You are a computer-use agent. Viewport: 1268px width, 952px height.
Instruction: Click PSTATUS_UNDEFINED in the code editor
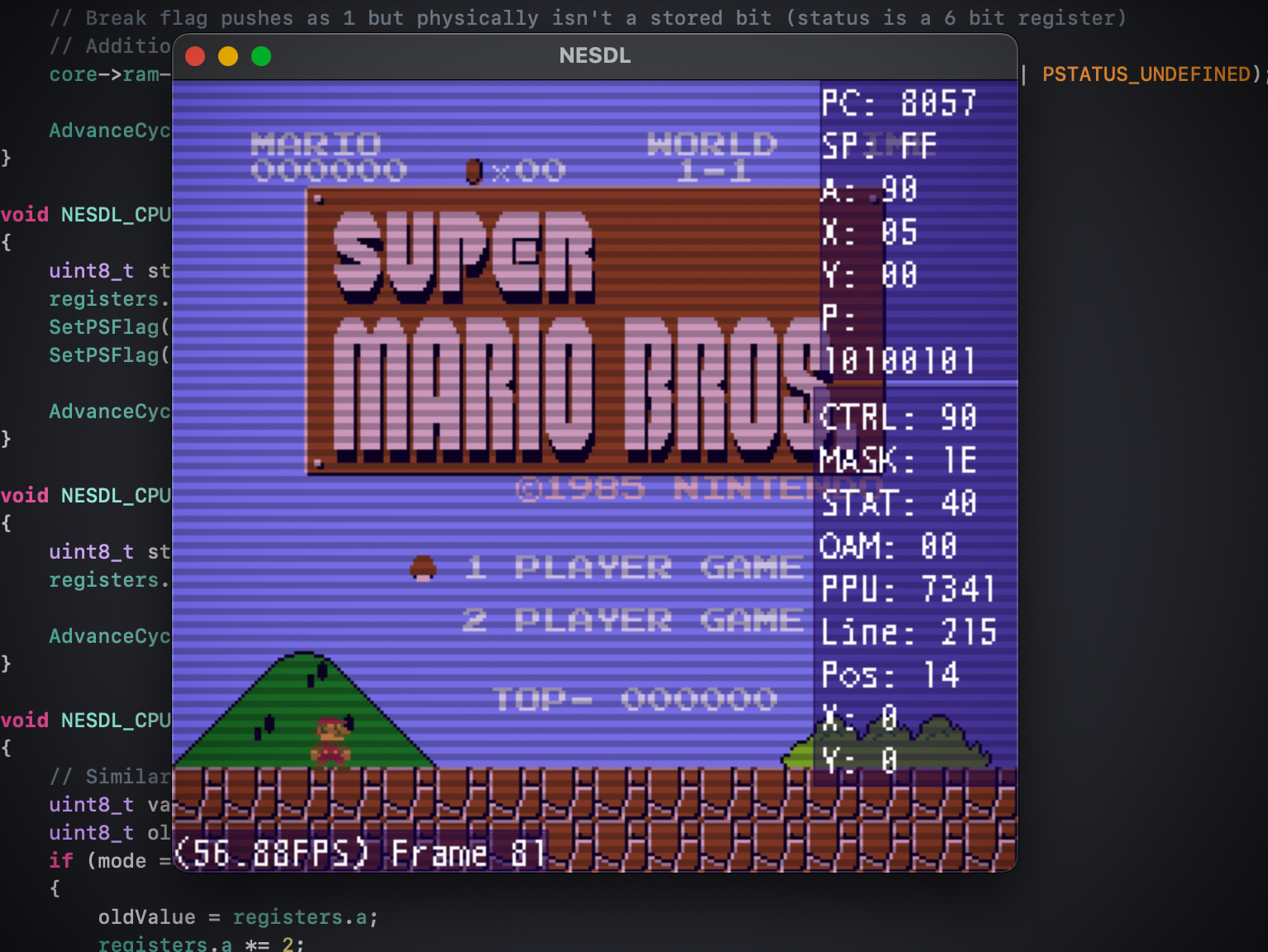(x=1146, y=74)
